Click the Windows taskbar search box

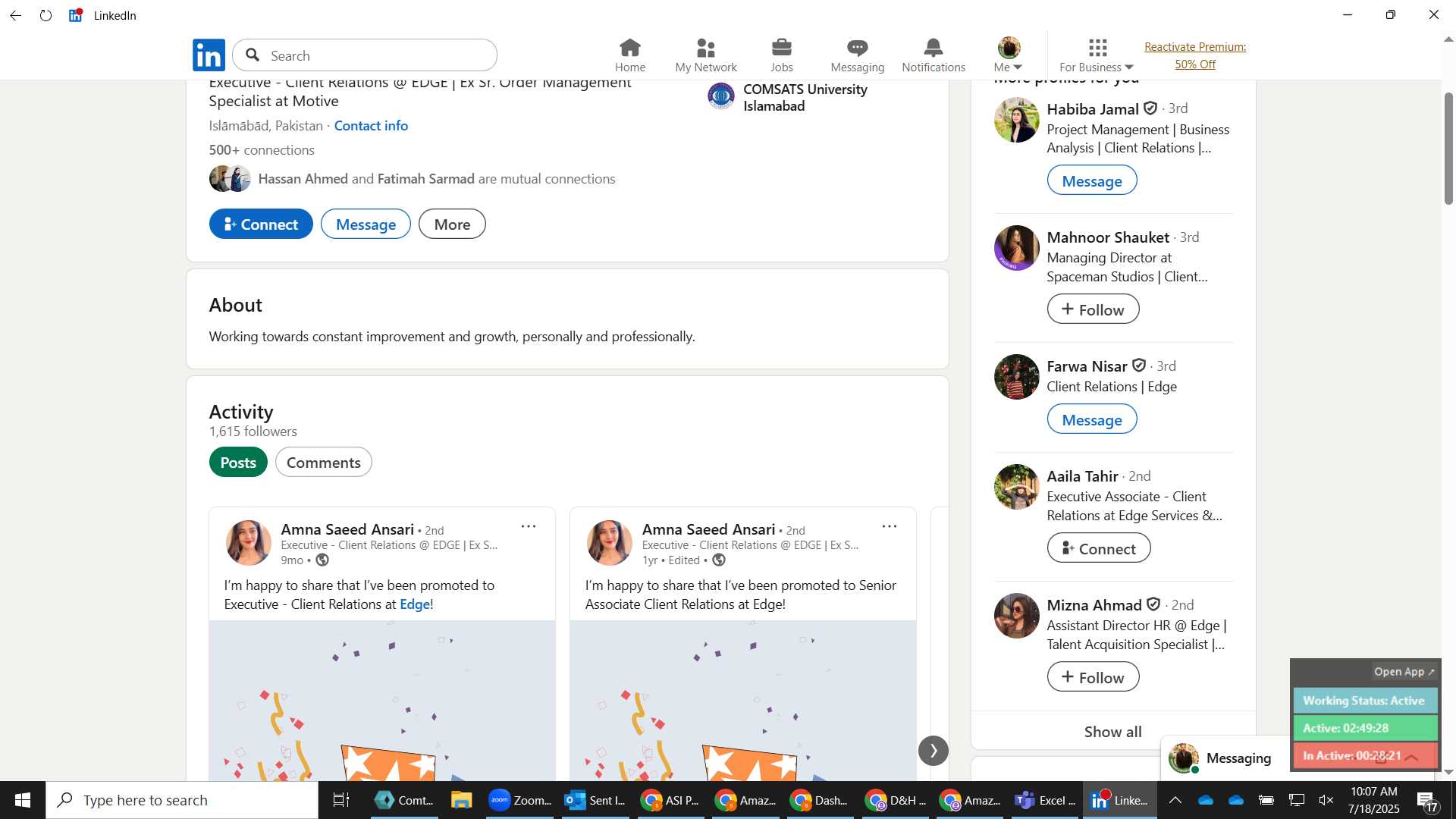coord(182,800)
